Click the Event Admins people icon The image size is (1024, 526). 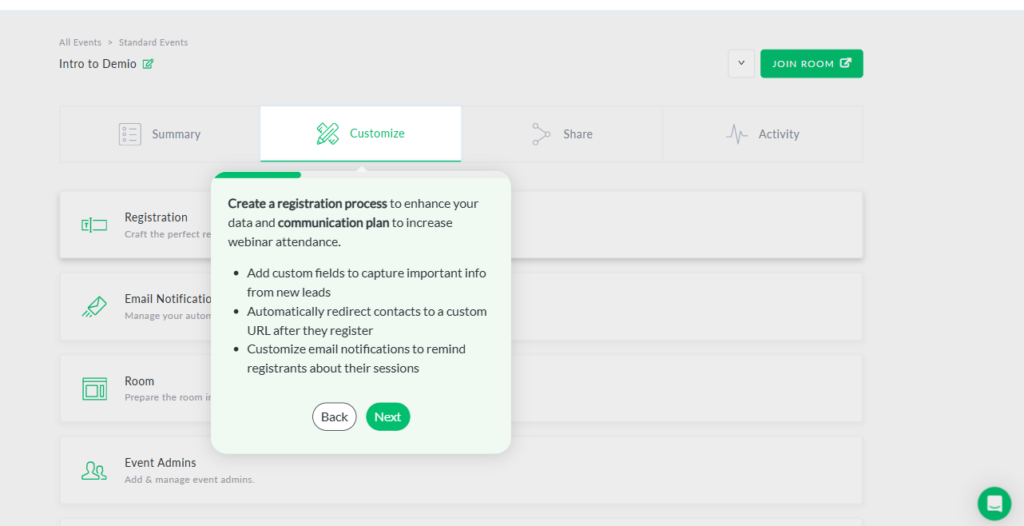pos(94,470)
